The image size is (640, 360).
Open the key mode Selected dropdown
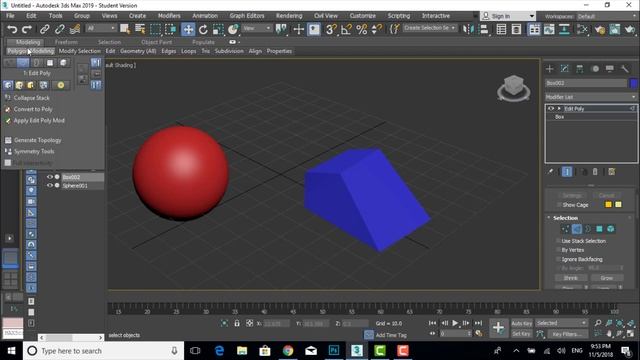(x=561, y=323)
